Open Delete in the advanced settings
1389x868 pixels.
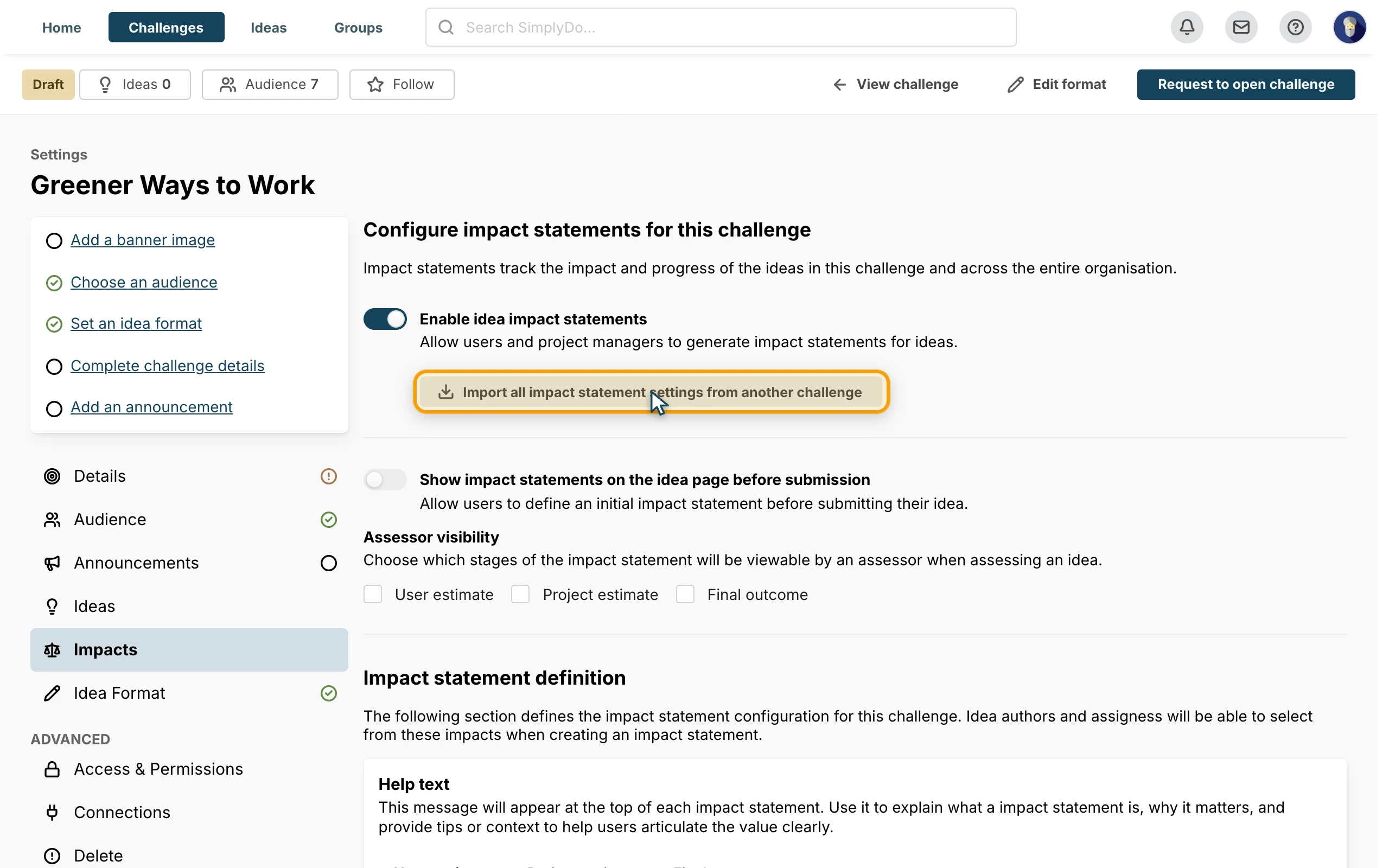click(189, 856)
